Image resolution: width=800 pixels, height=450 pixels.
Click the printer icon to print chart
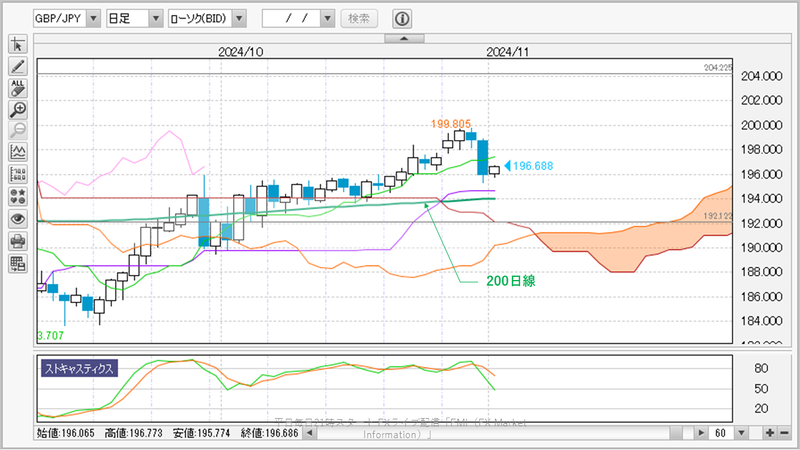(x=18, y=241)
